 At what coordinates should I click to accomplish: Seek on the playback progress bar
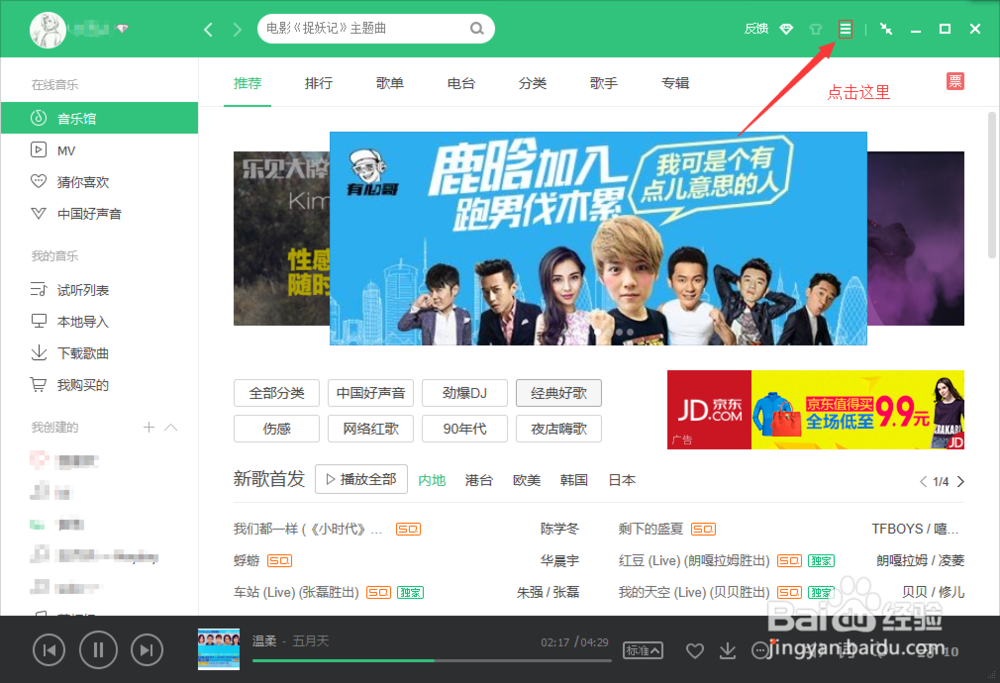(x=432, y=661)
